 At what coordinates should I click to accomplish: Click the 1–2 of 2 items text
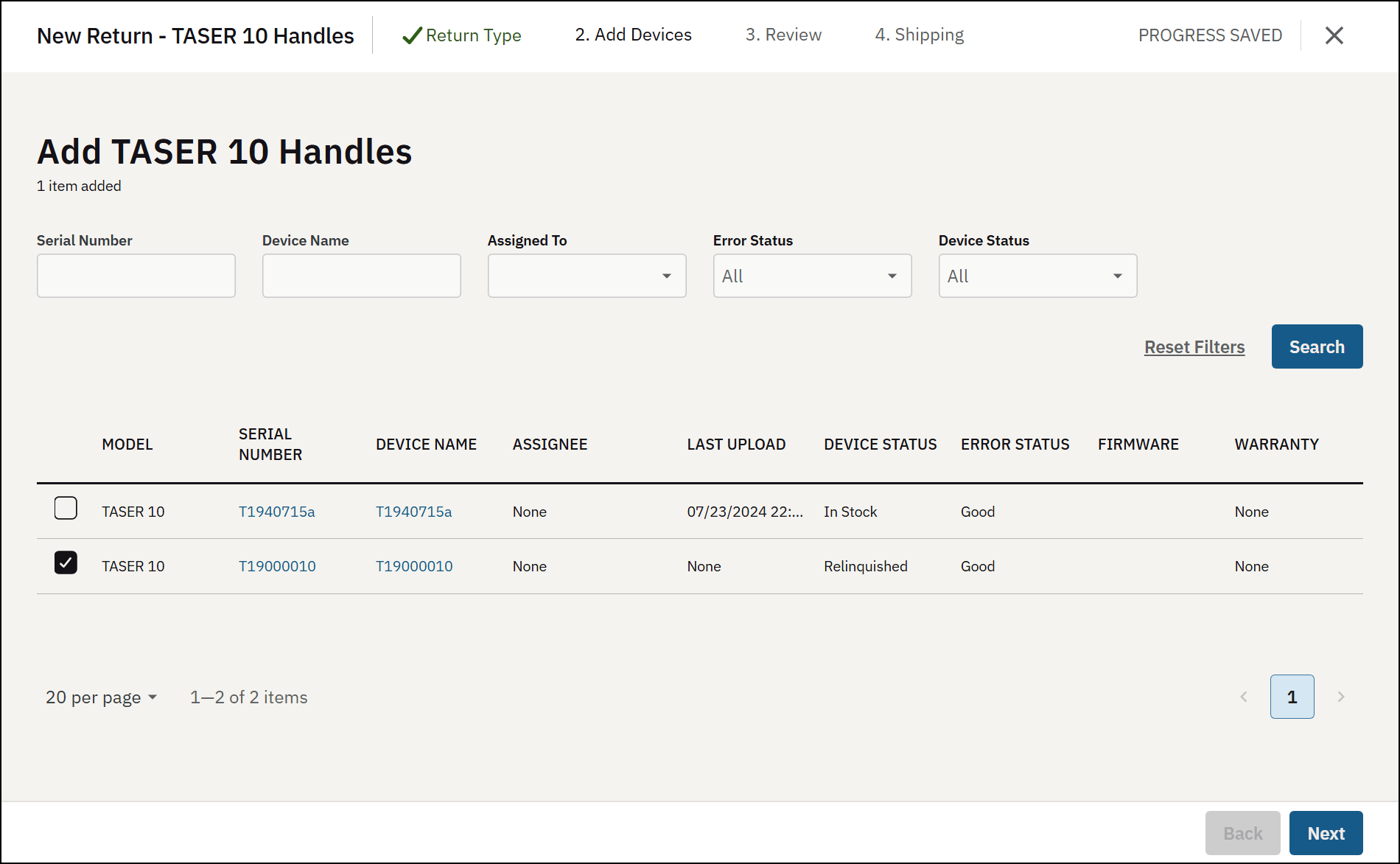[248, 697]
